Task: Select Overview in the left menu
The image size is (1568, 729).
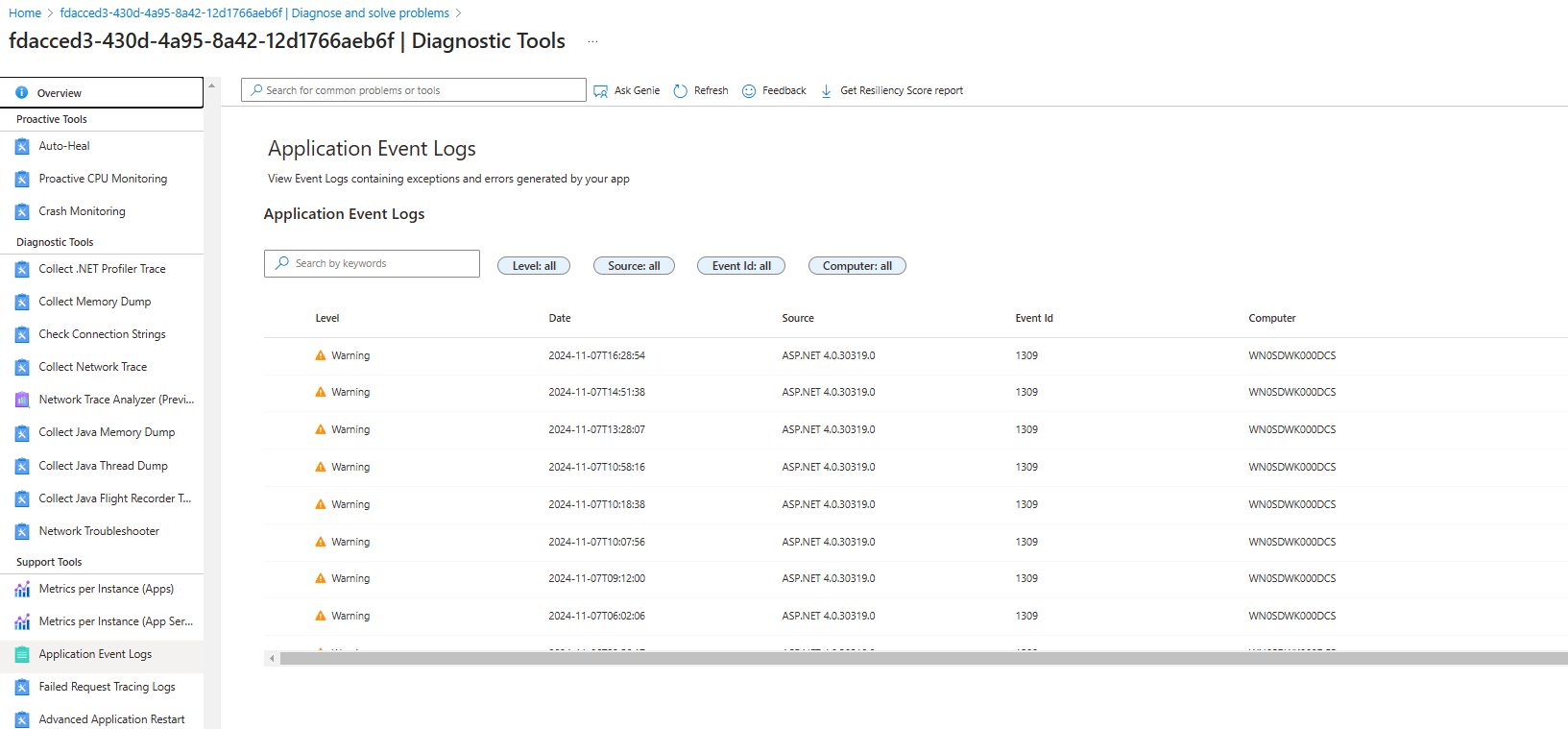Action: [60, 93]
